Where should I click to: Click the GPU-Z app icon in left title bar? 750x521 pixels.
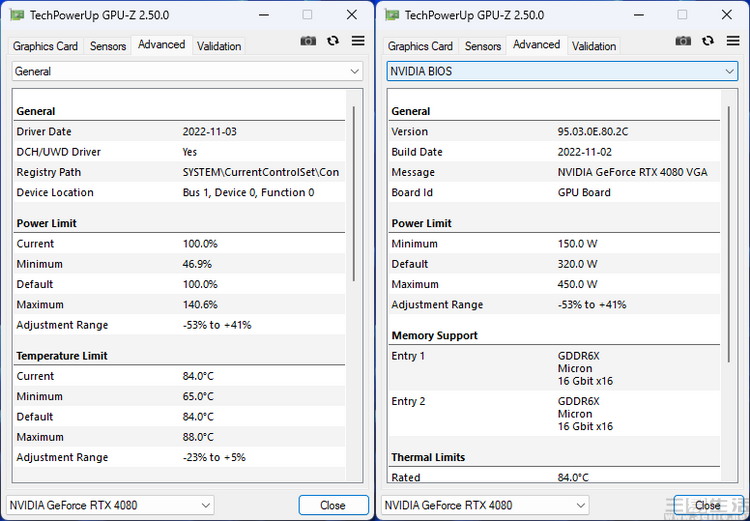pos(17,15)
